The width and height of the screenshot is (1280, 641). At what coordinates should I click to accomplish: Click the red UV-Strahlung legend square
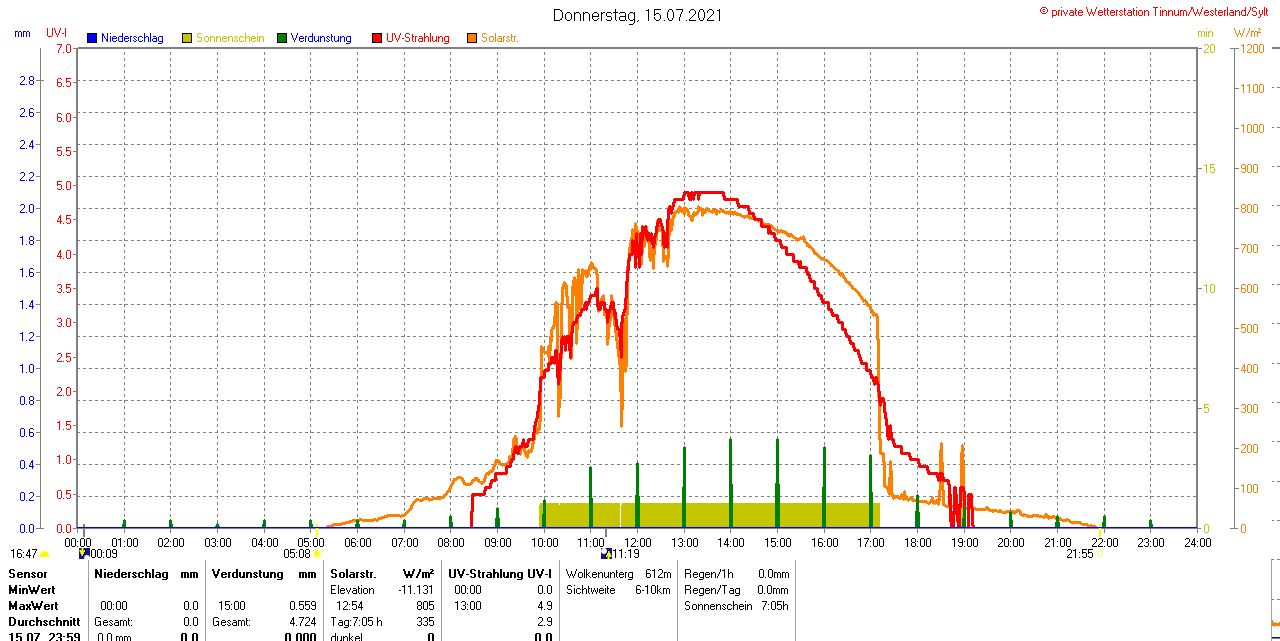coord(377,38)
